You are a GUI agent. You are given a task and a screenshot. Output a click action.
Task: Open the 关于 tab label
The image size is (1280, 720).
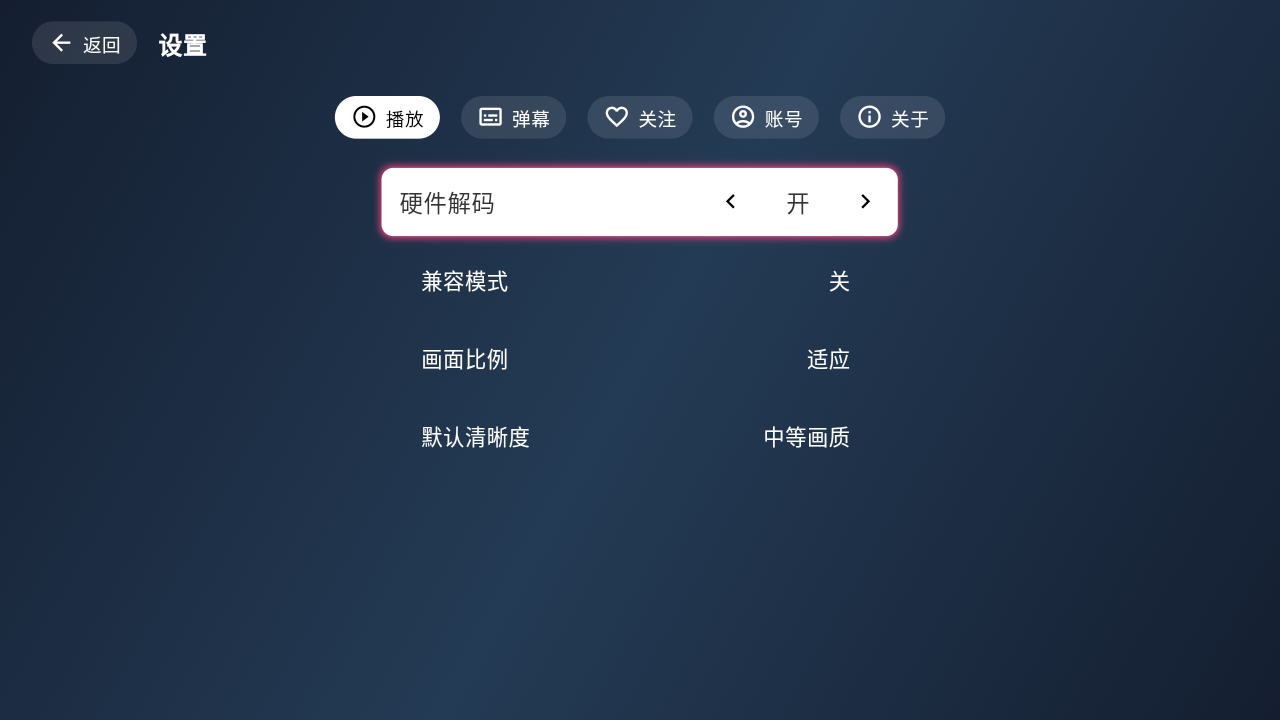click(910, 119)
